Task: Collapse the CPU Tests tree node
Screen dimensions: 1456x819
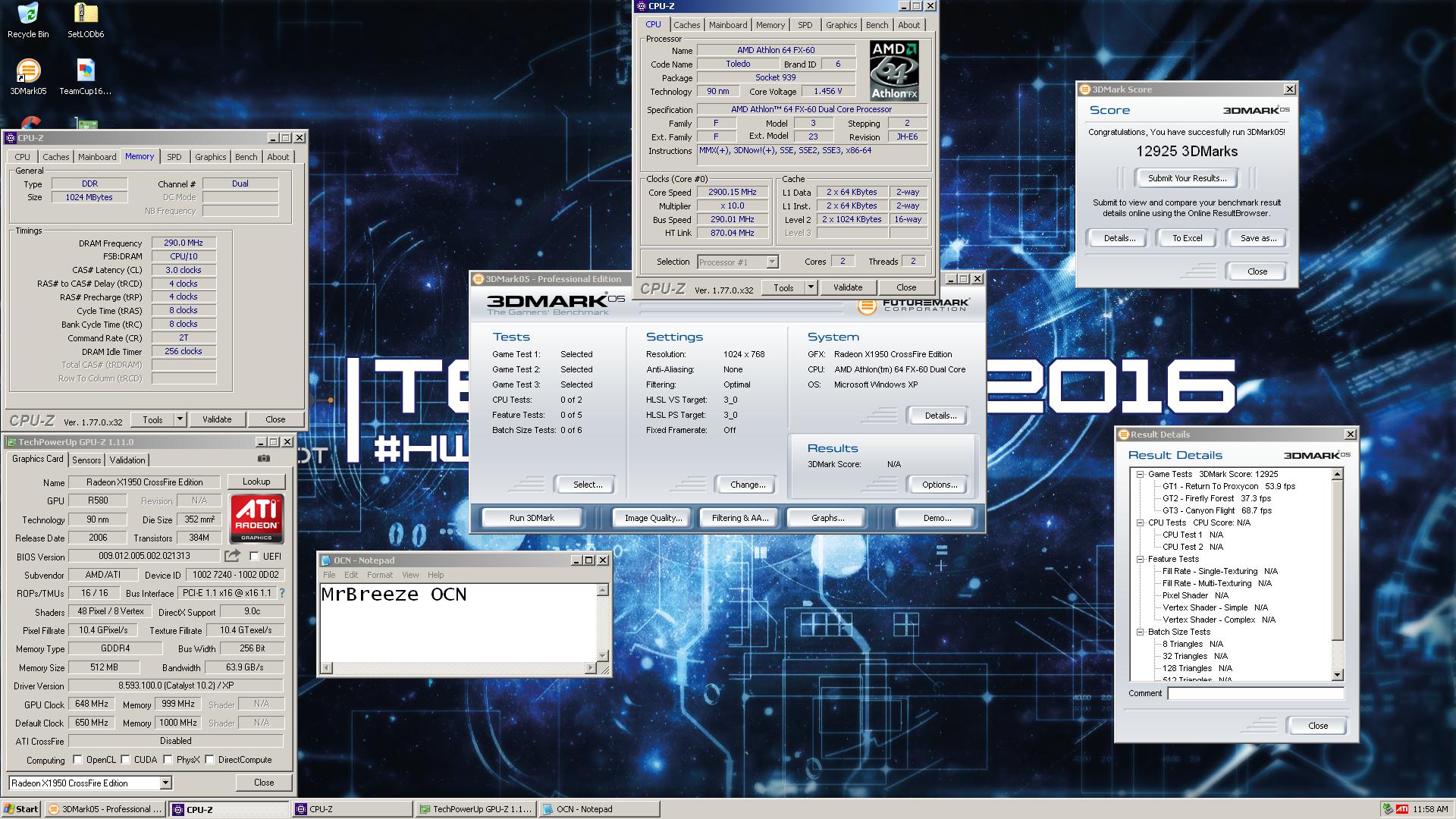Action: [1140, 522]
